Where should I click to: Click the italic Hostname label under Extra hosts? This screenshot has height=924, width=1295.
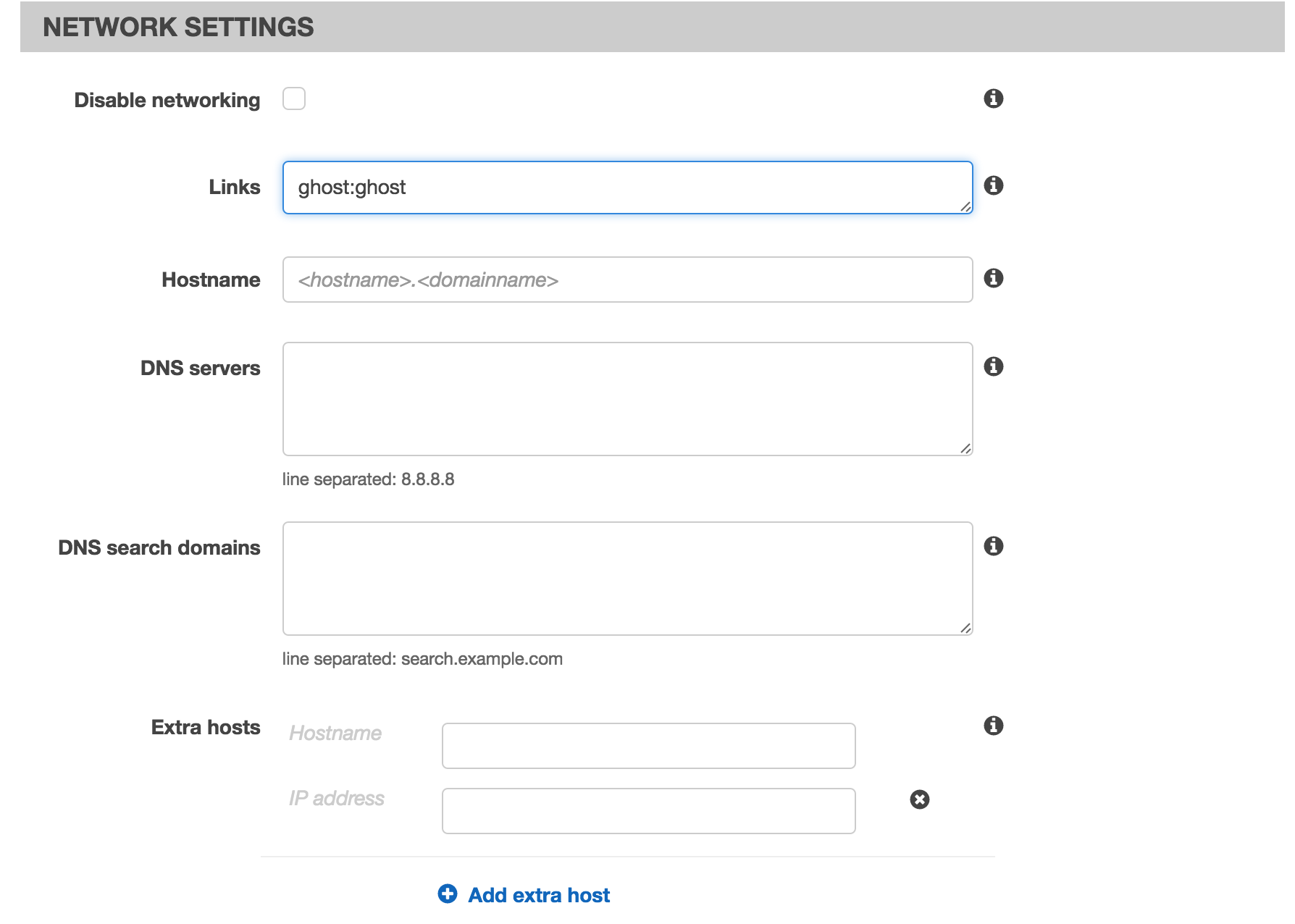(x=335, y=733)
